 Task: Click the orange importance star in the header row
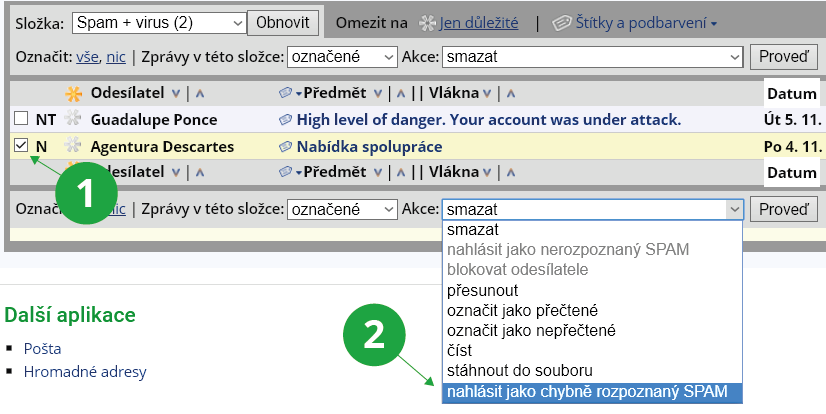coord(73,94)
